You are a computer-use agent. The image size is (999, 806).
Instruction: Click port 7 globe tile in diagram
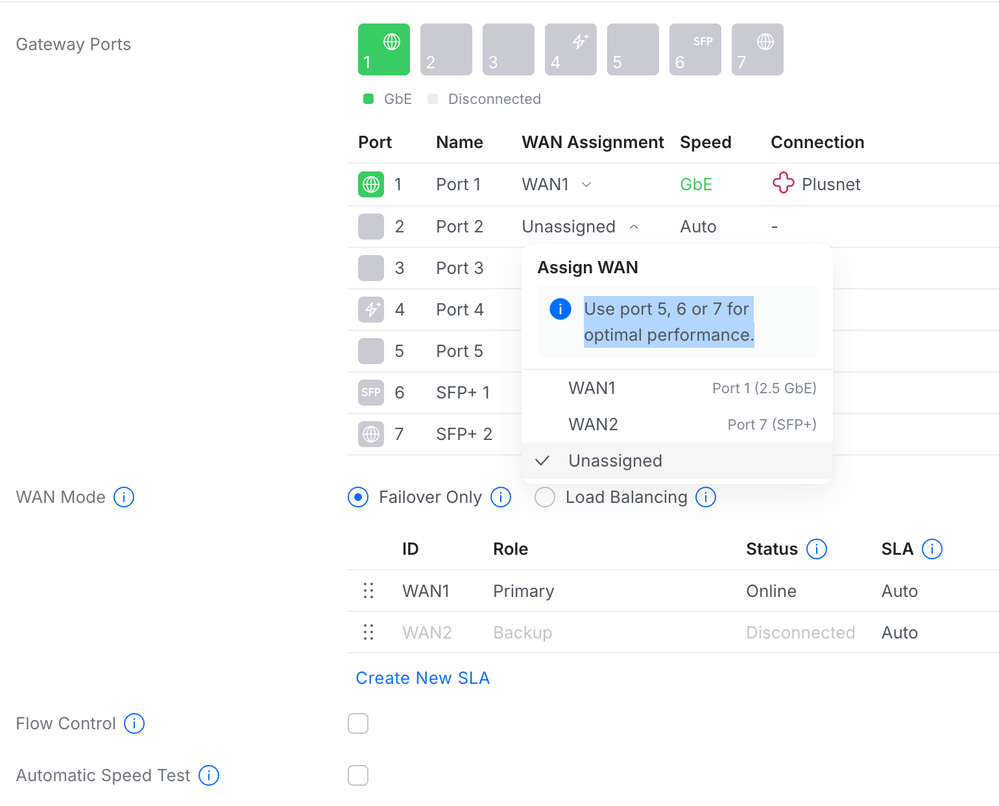point(757,50)
